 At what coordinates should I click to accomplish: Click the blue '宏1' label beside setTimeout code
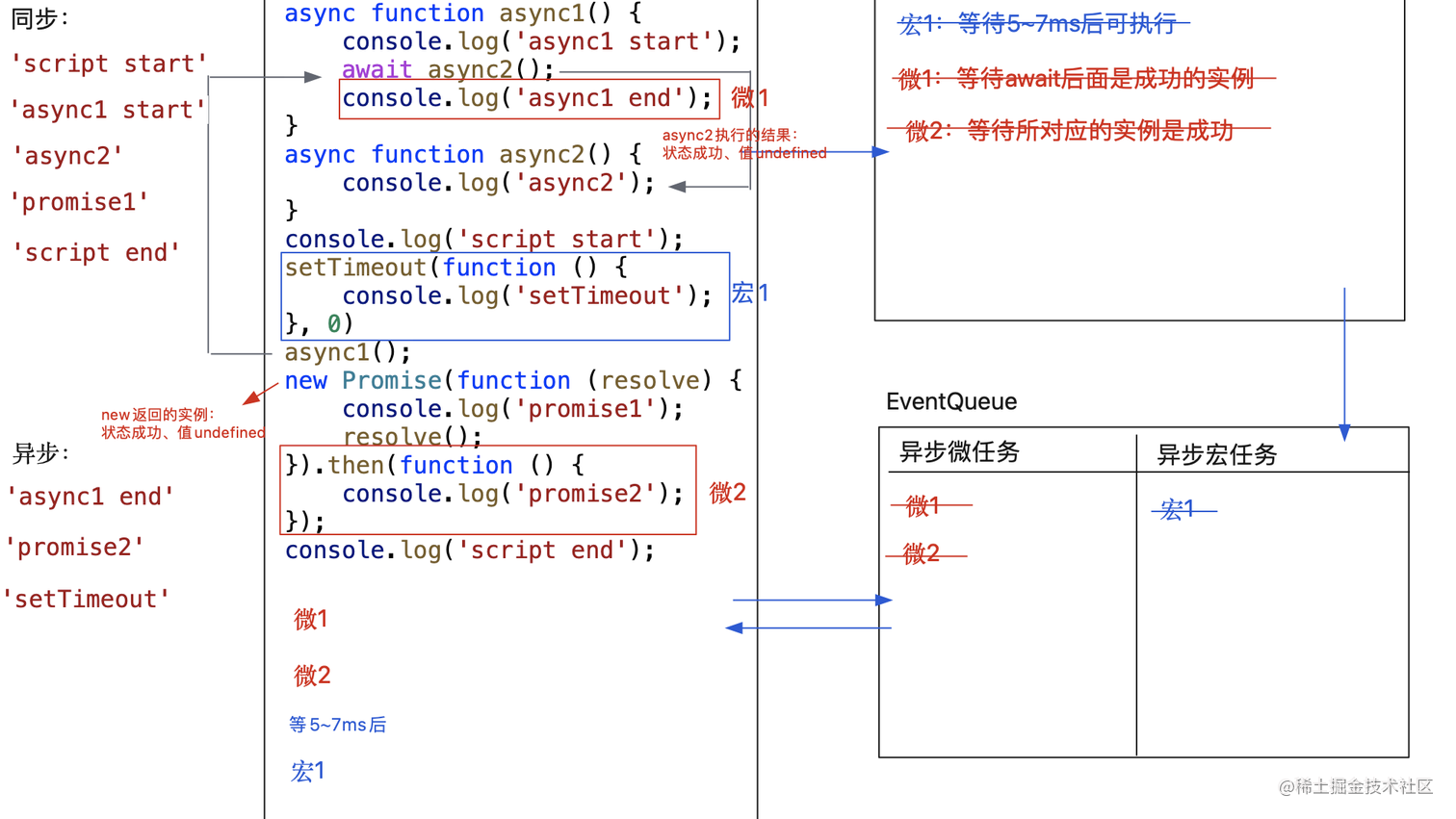(x=750, y=293)
